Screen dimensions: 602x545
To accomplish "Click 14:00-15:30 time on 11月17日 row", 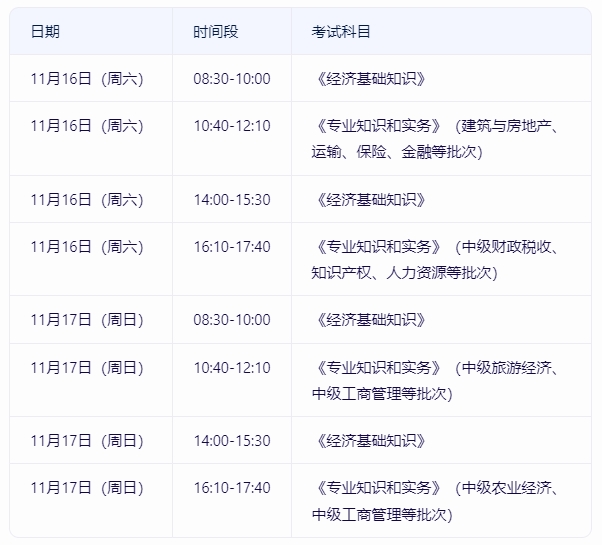I will pyautogui.click(x=232, y=440).
